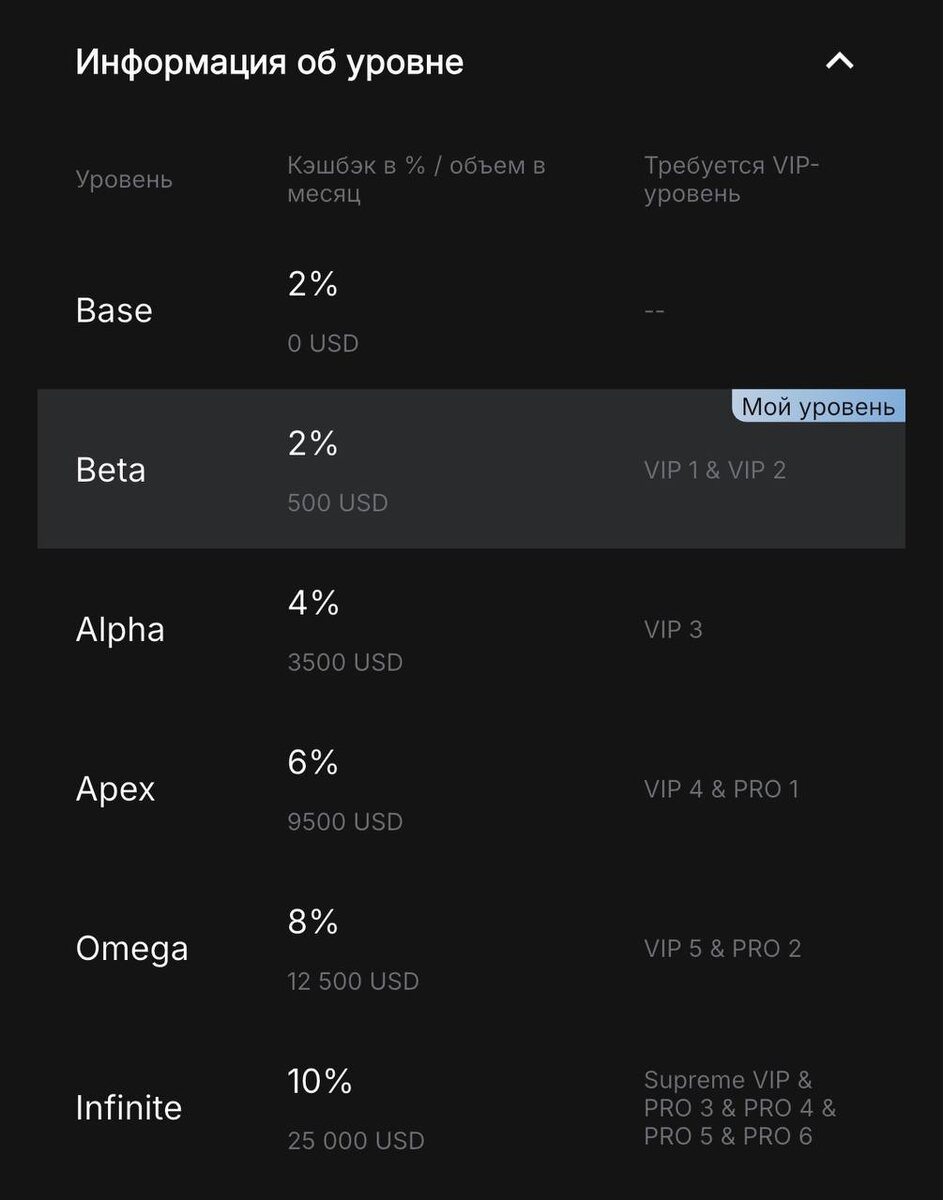Select the Omega level name
The height and width of the screenshot is (1200, 943).
(x=132, y=948)
